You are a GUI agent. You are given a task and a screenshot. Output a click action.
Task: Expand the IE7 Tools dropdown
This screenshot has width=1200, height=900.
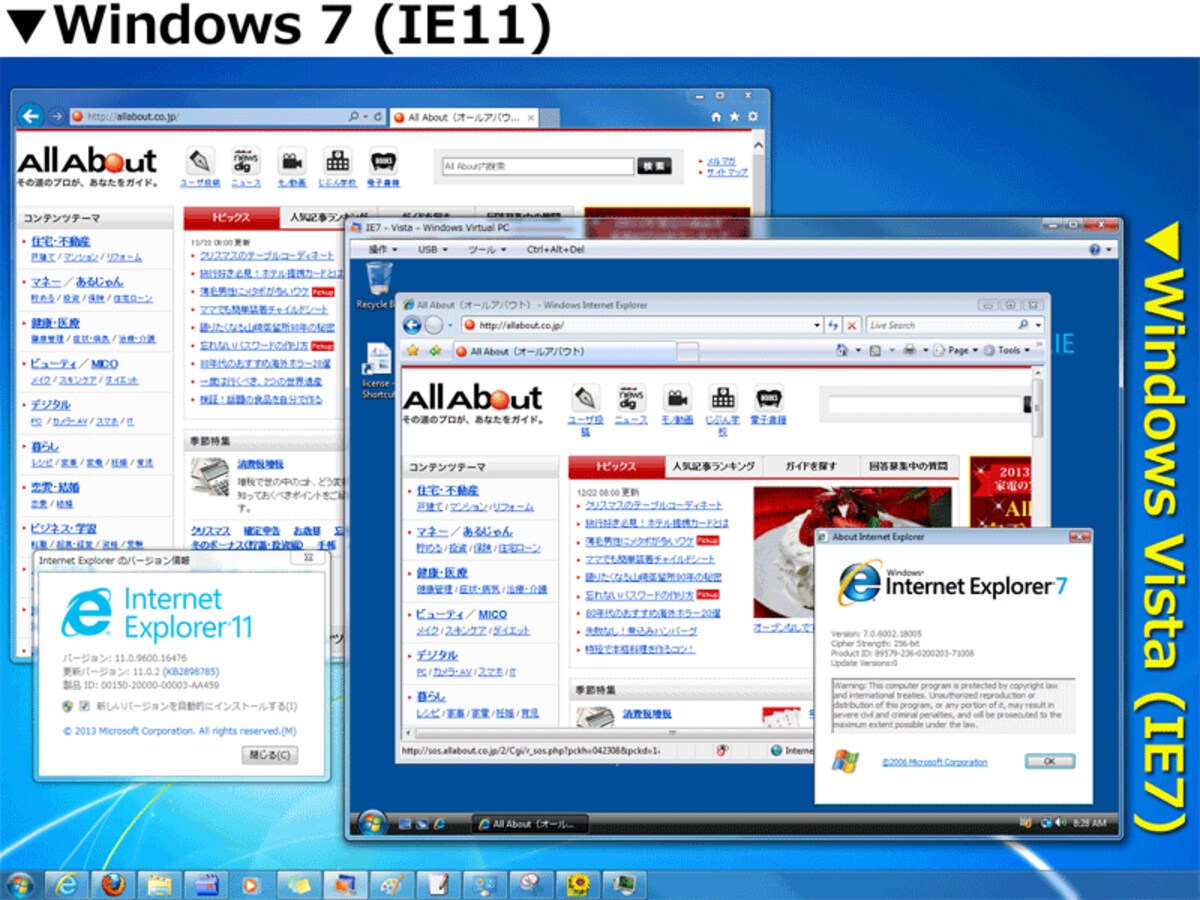[1012, 350]
